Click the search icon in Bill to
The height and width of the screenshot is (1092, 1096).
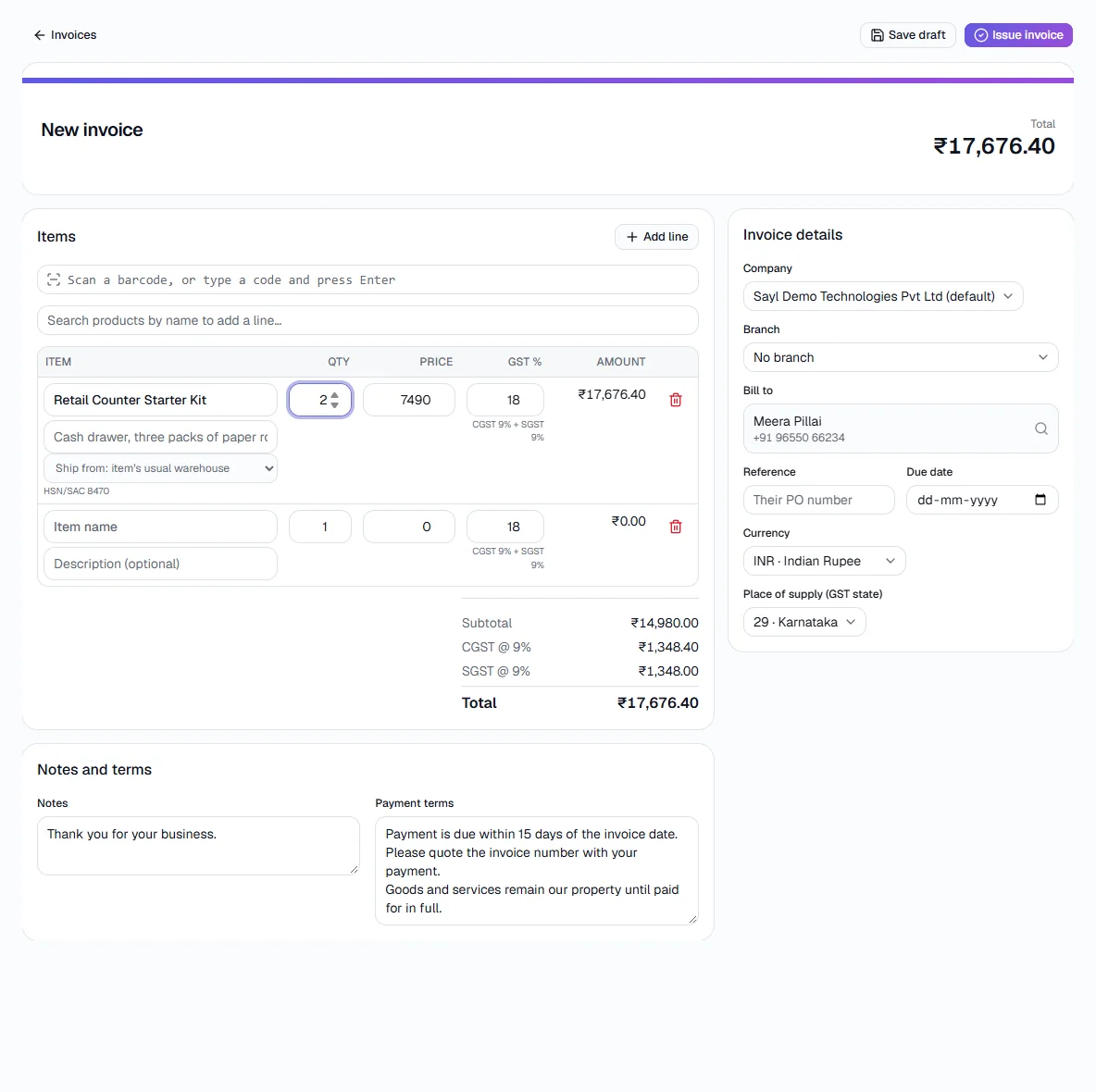tap(1040, 428)
